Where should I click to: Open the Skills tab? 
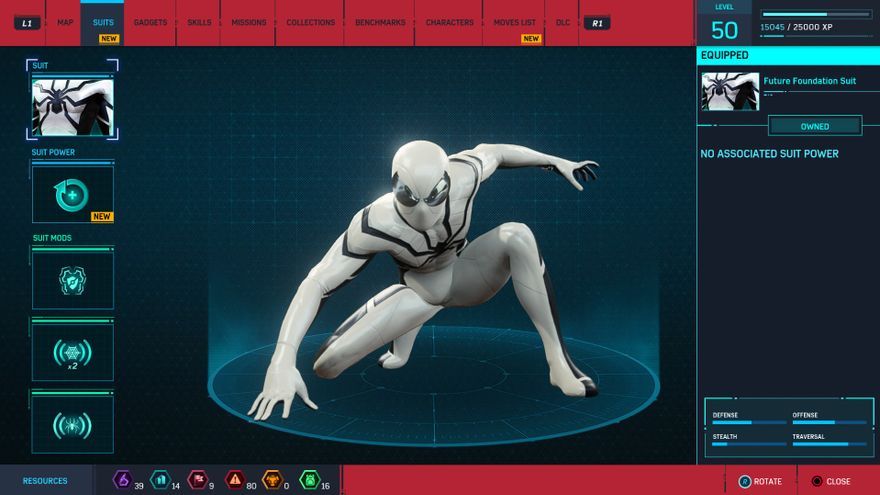[199, 22]
